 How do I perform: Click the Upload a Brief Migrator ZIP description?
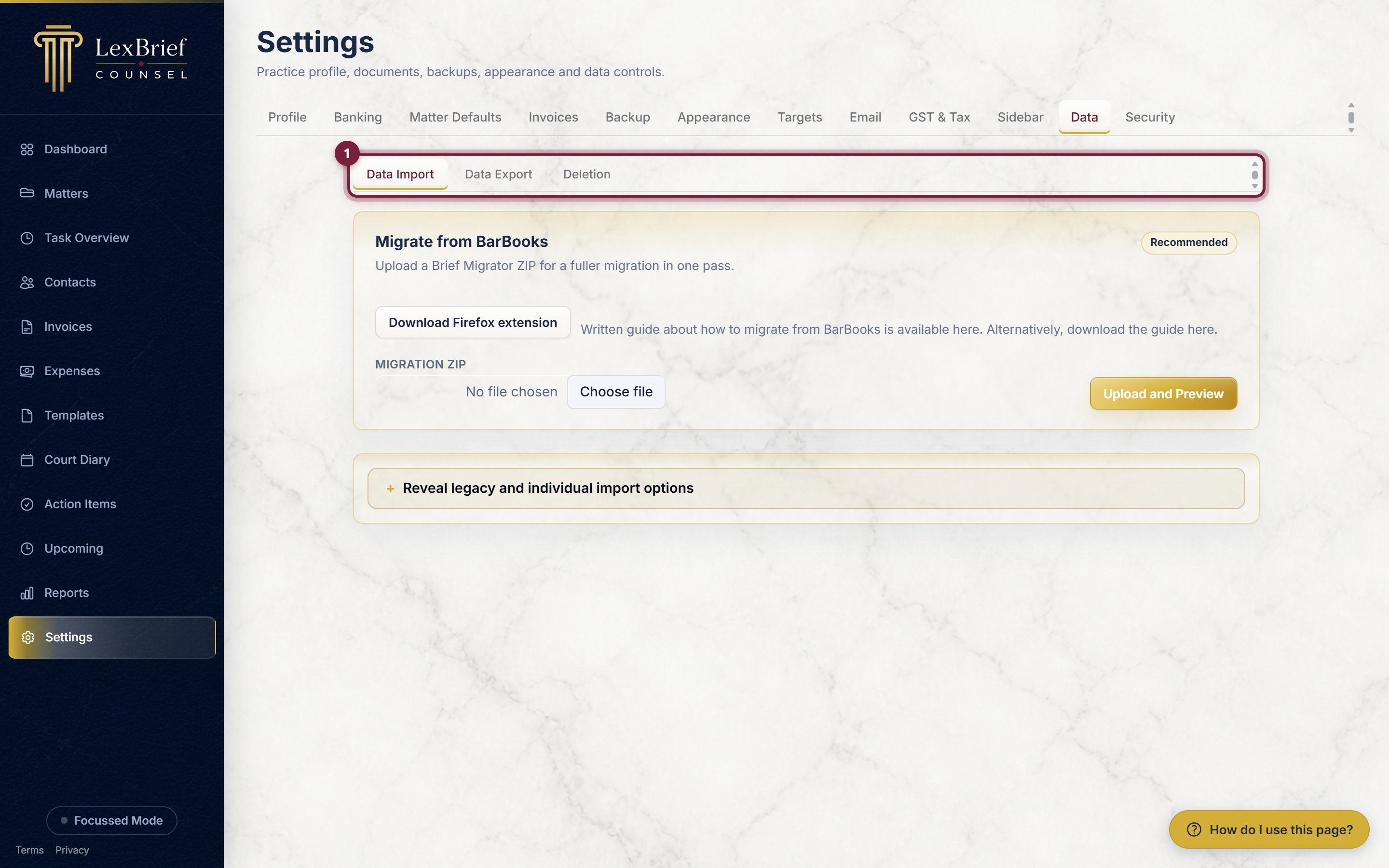pos(555,266)
